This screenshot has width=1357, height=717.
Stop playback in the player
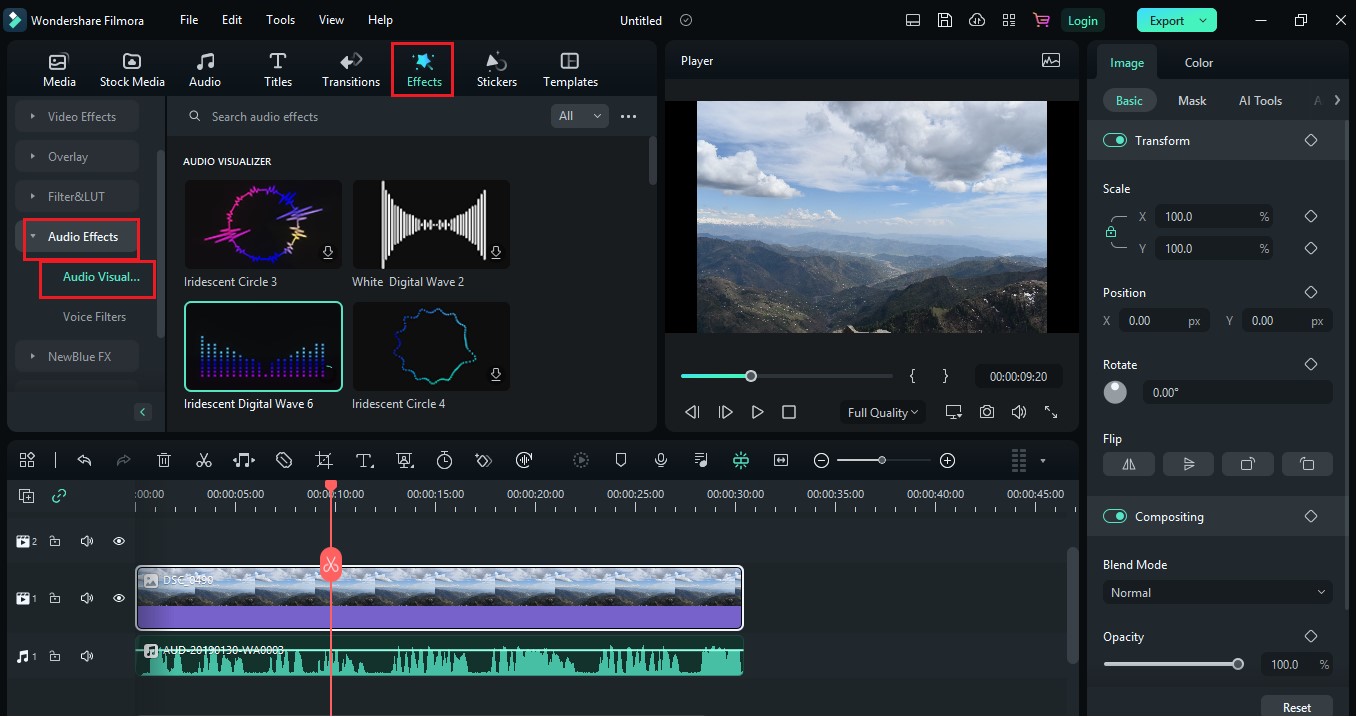[x=789, y=412]
